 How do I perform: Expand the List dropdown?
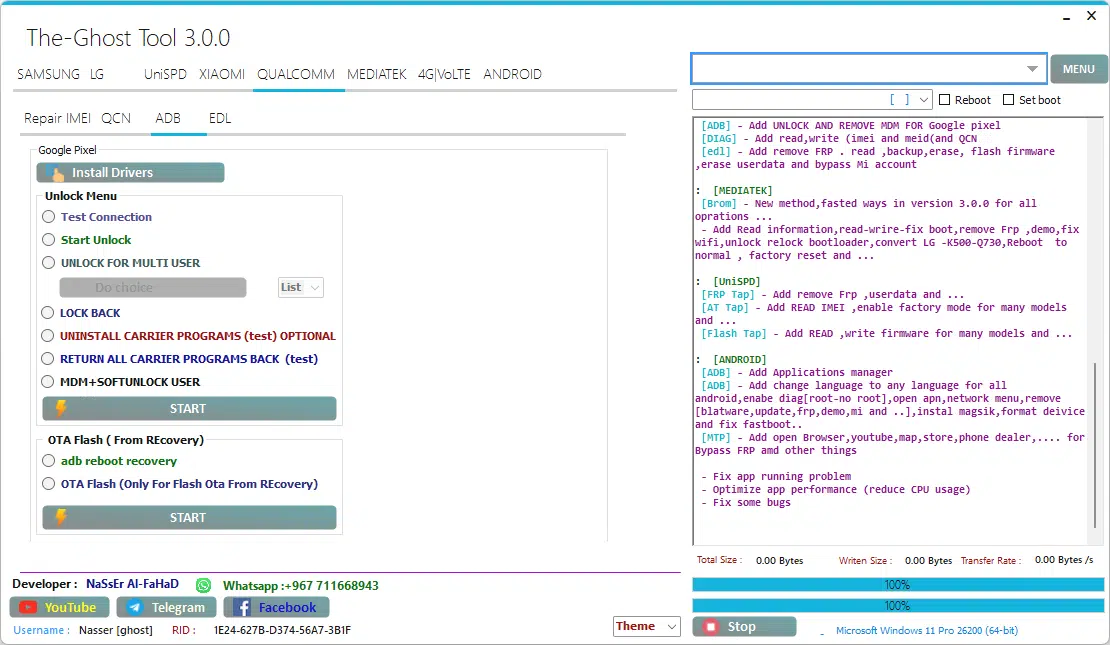(x=301, y=287)
